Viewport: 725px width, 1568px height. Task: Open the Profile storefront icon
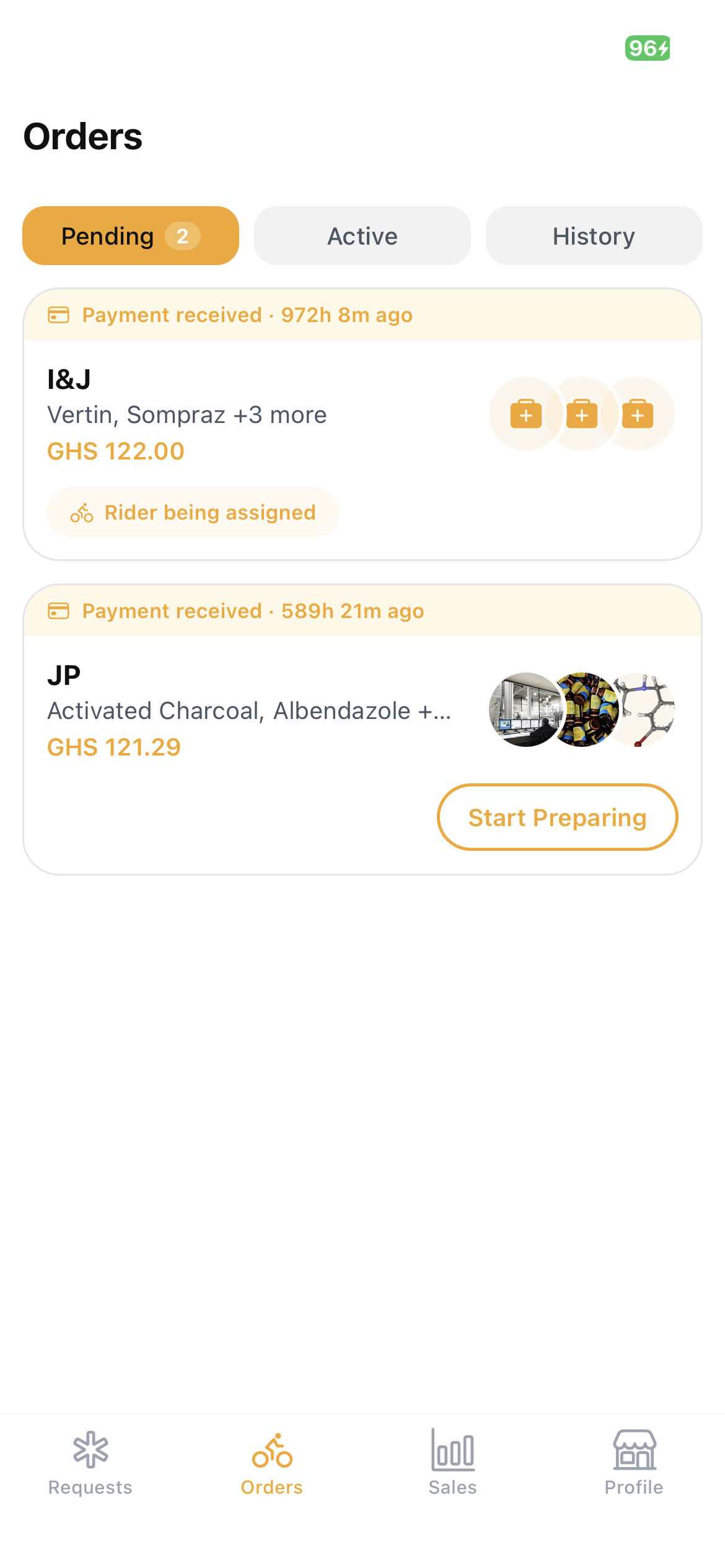point(635,1450)
